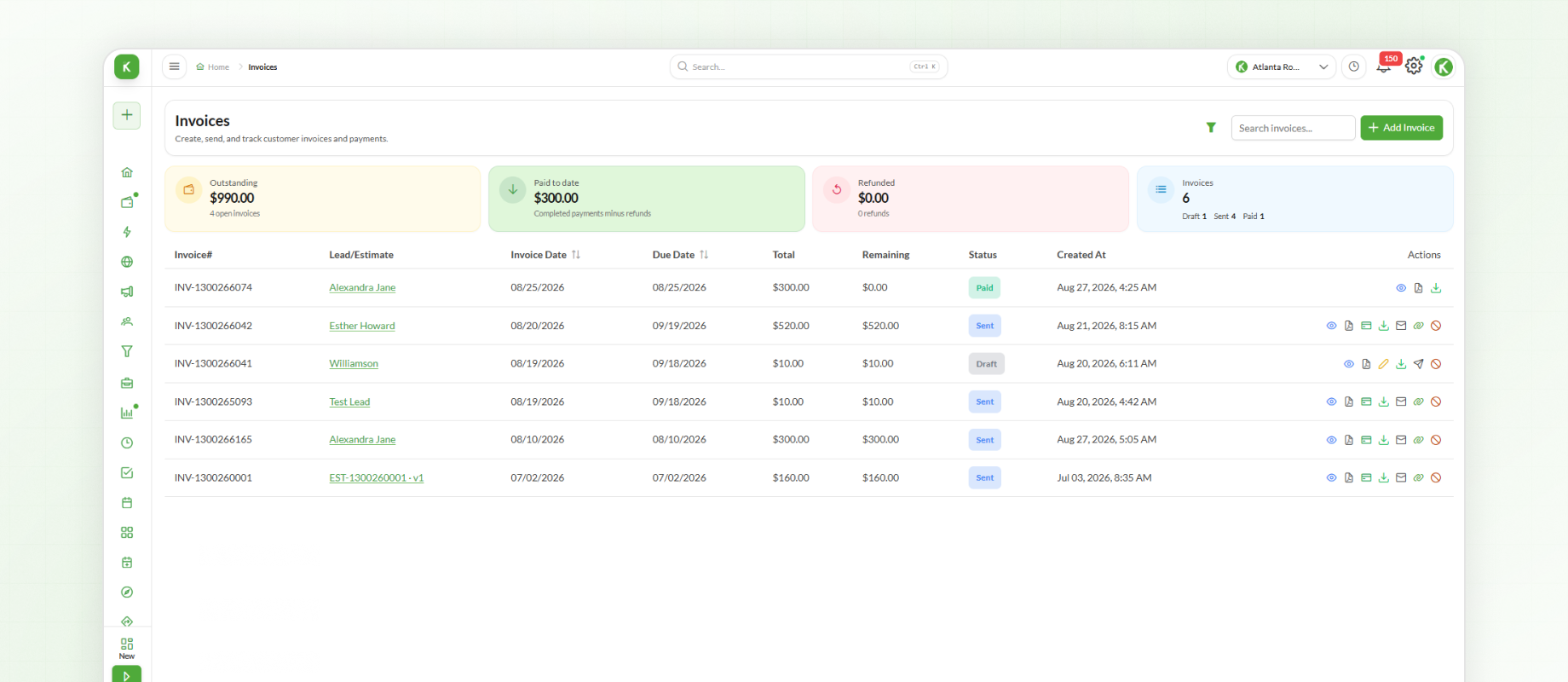Open the settings gear in top bar
This screenshot has width=1568, height=682.
1414,66
